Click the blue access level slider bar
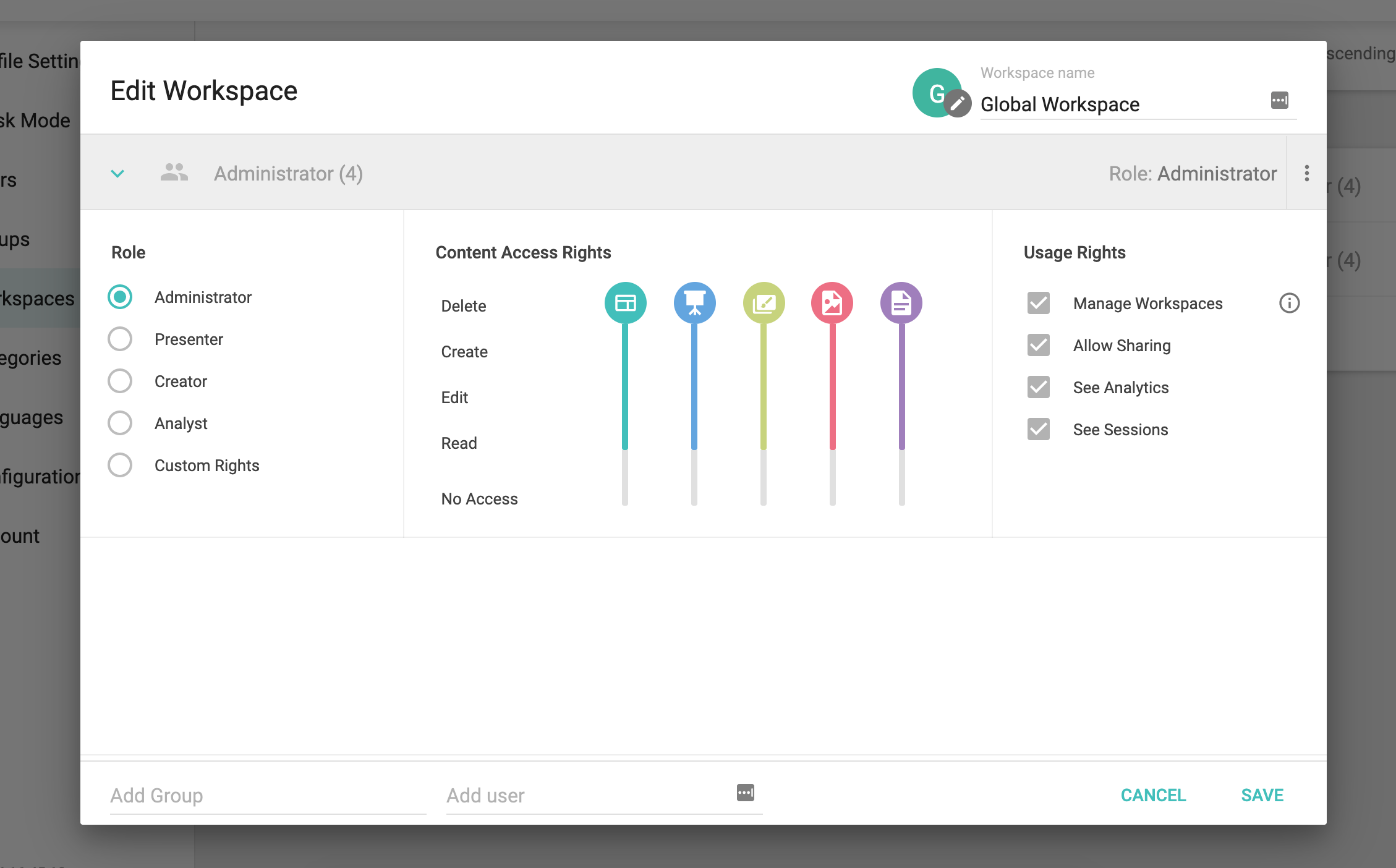 pos(694,414)
